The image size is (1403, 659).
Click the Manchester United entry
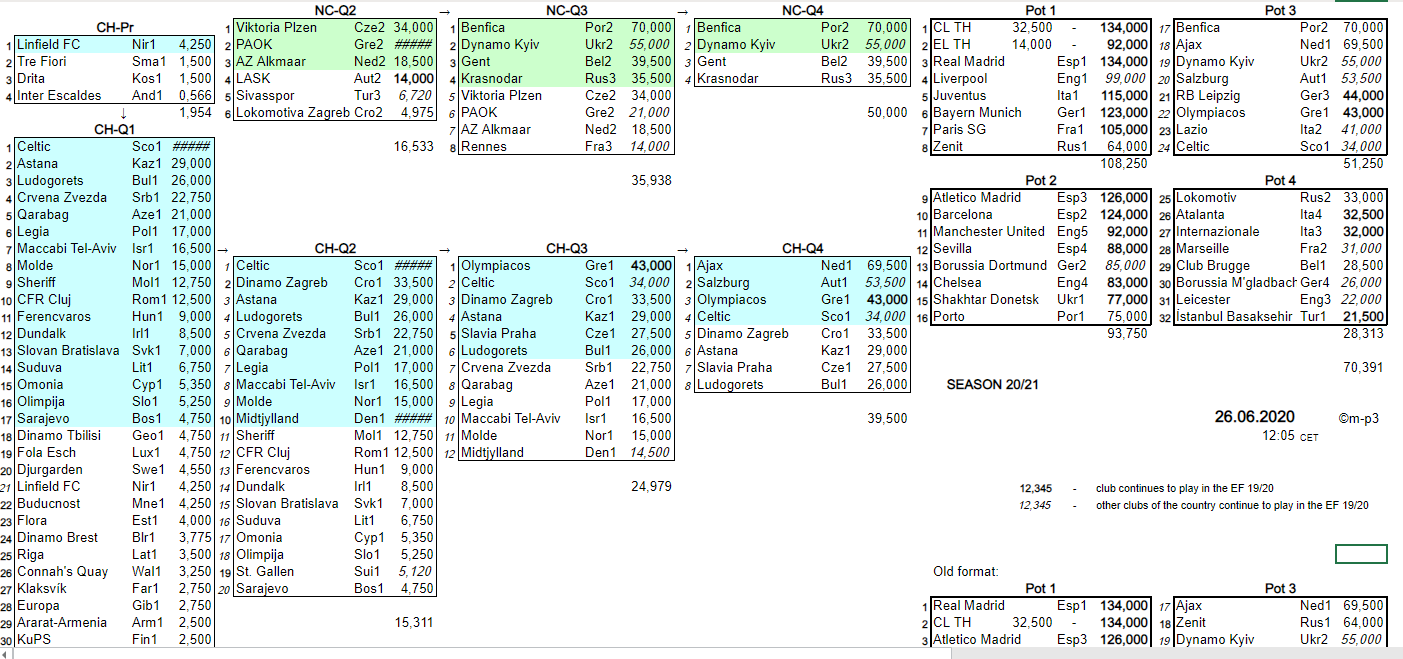[989, 232]
